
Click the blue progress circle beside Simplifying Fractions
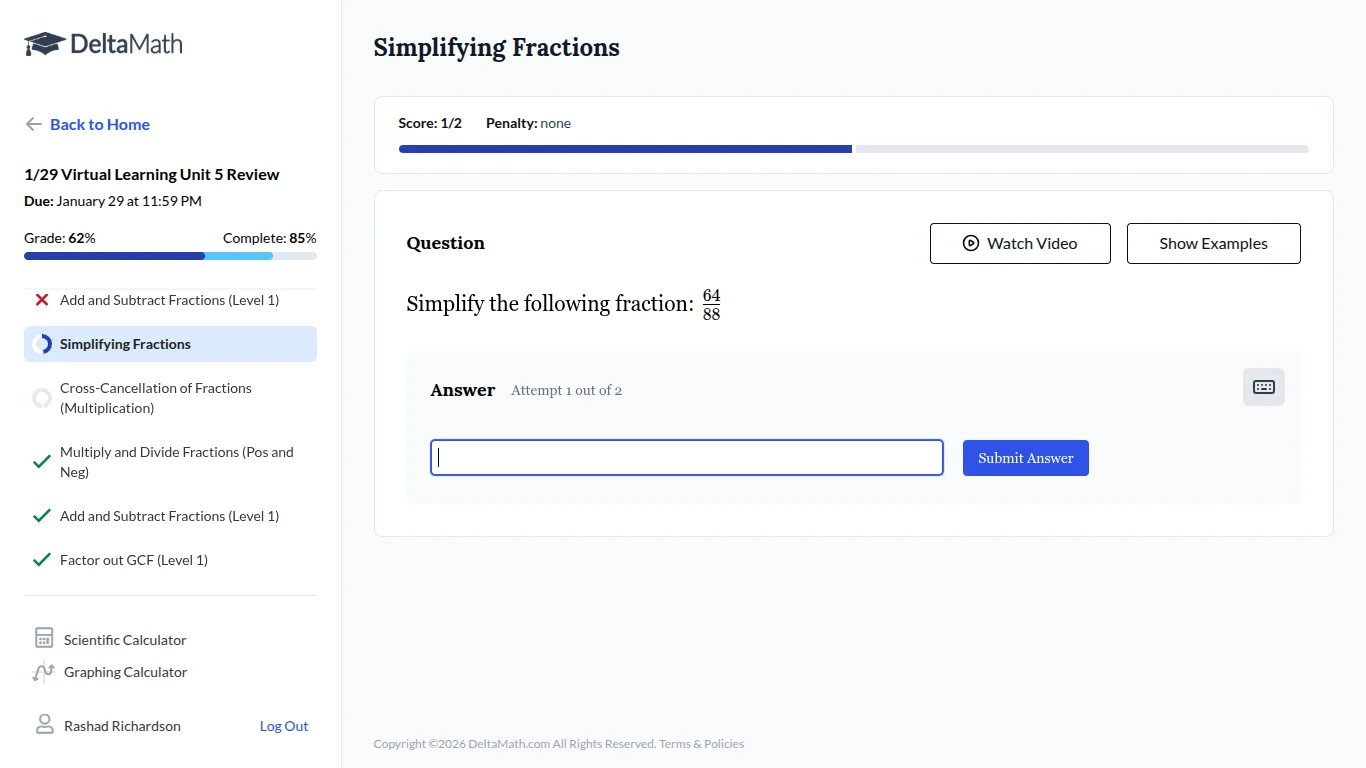coord(42,343)
